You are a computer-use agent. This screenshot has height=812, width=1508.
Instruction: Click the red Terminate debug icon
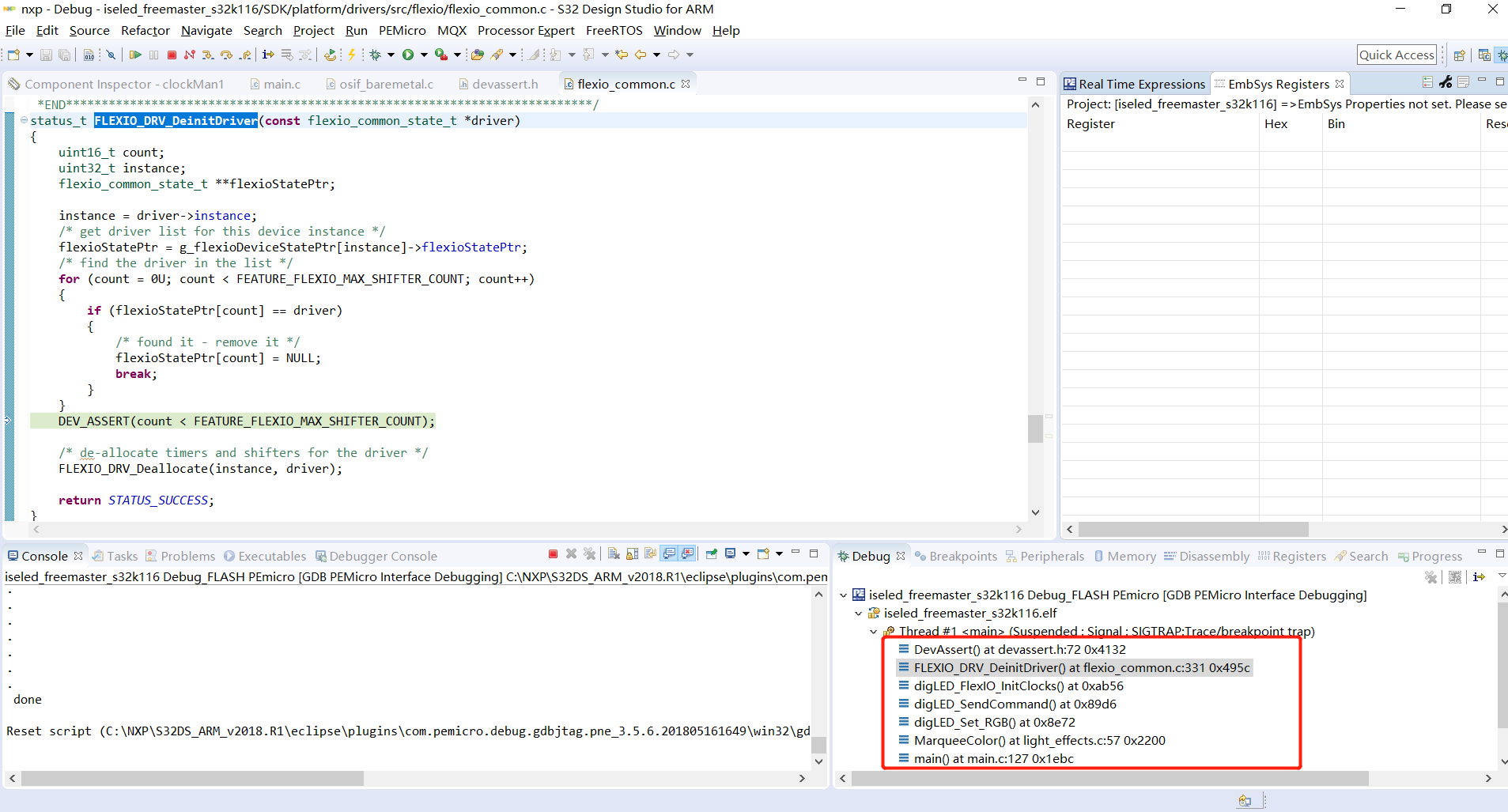172,55
